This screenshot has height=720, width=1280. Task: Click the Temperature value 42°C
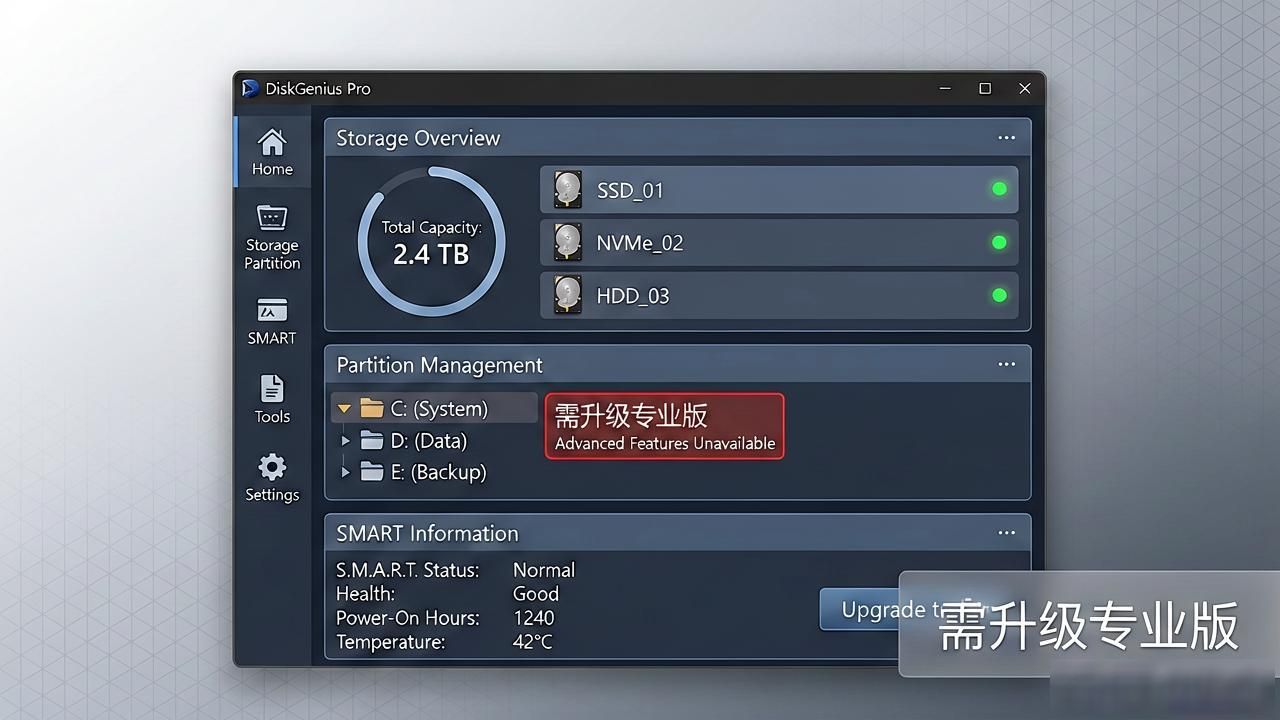[x=532, y=642]
